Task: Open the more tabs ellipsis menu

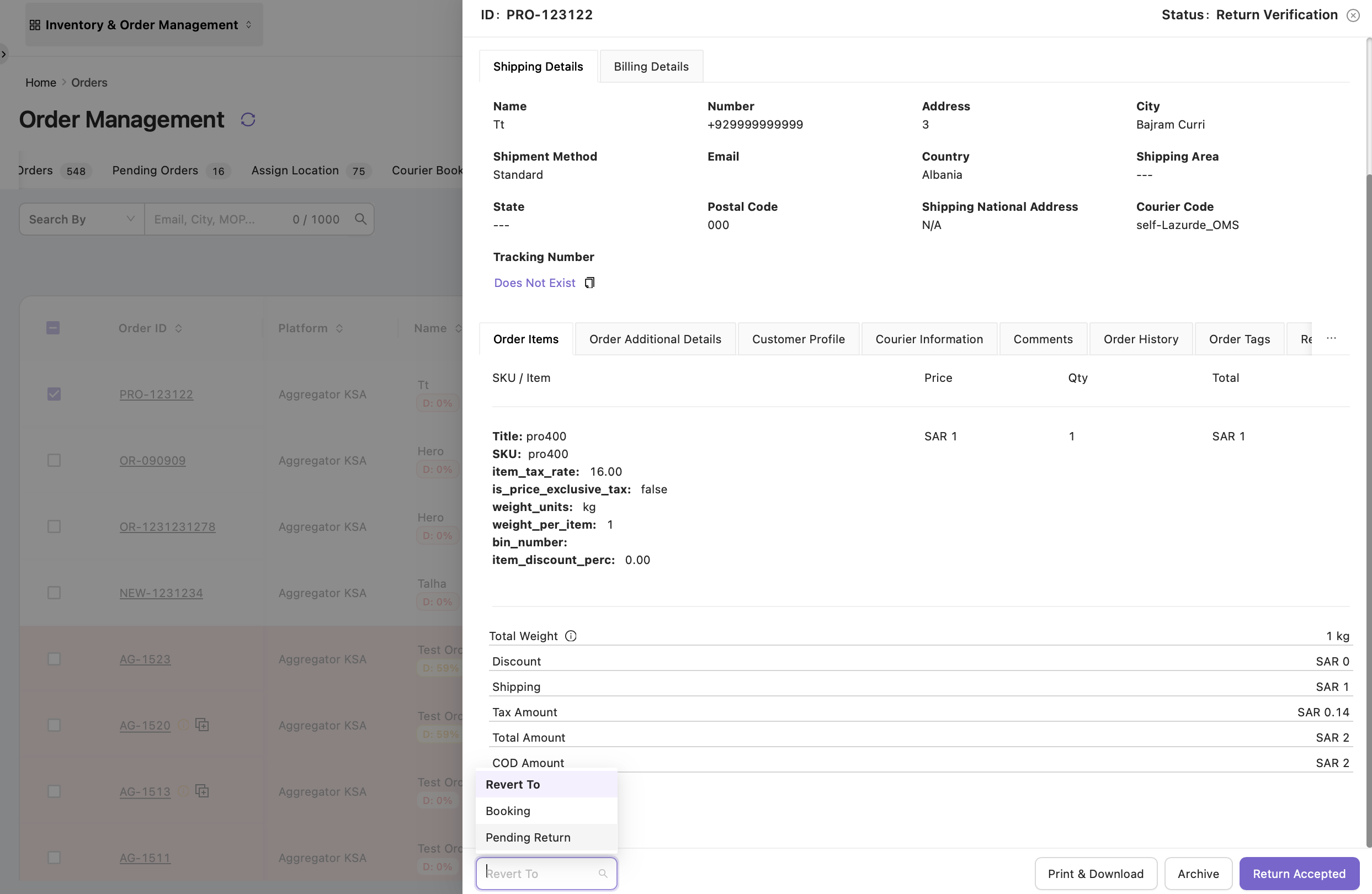Action: 1331,338
